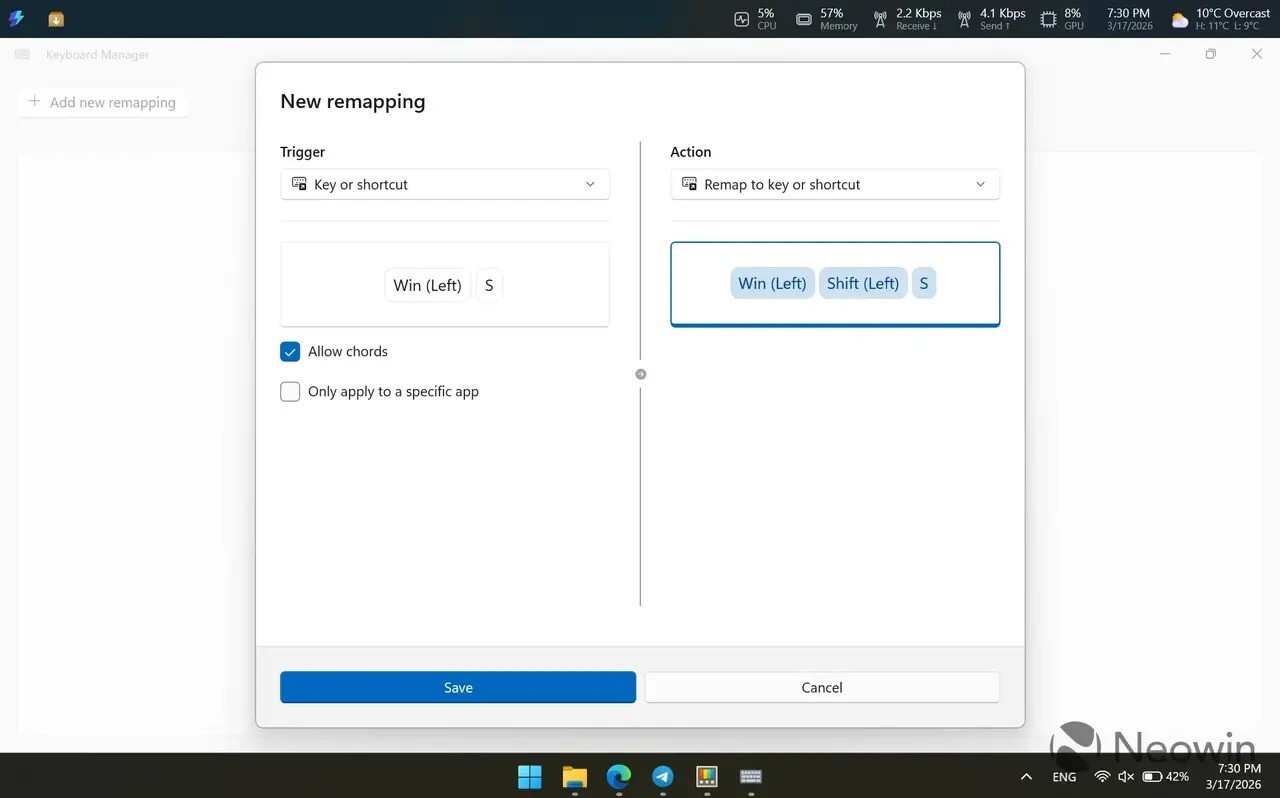Click the S key chip in Action box
This screenshot has height=798, width=1280.
coord(924,283)
